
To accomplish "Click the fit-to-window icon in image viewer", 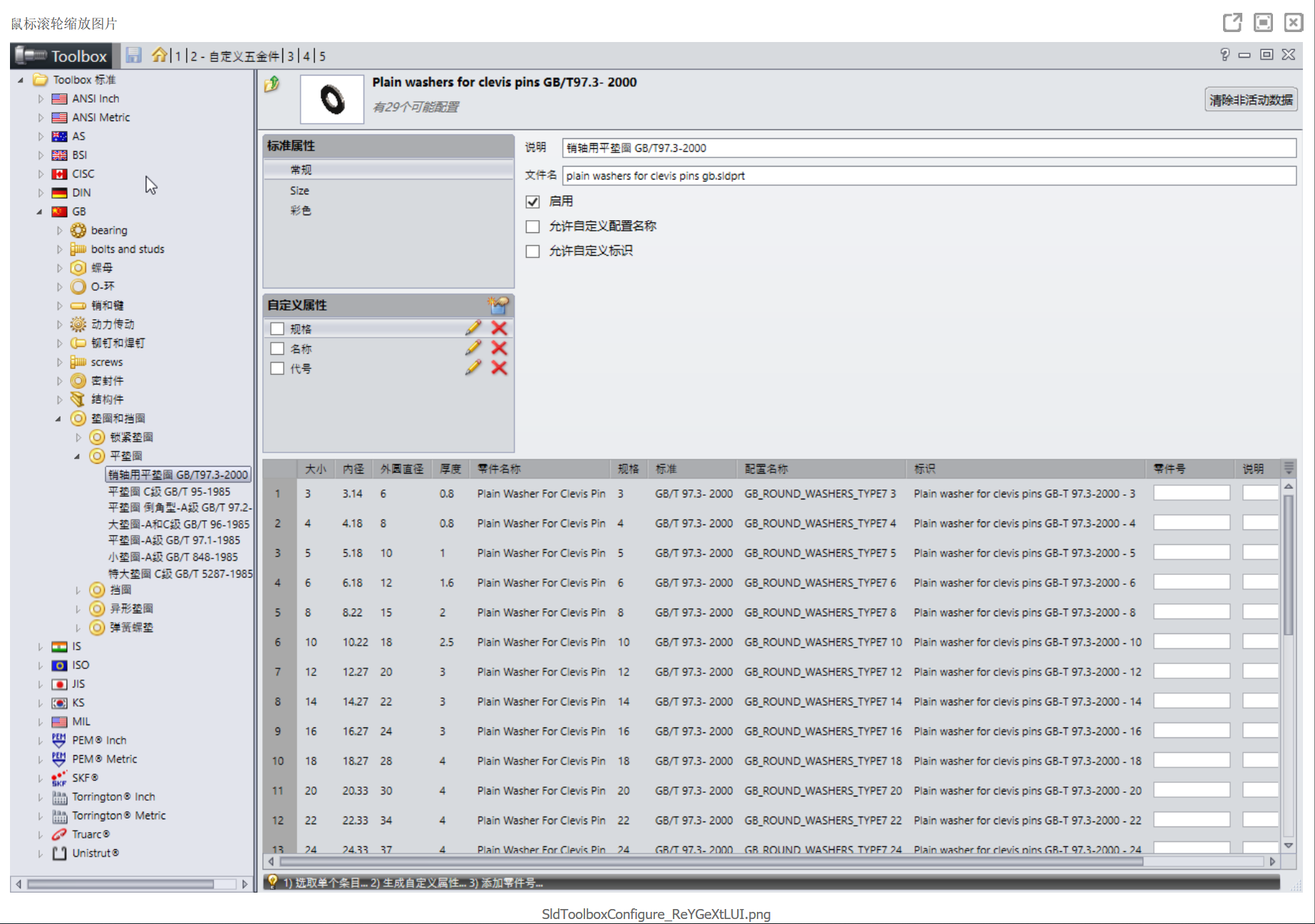I will 1263,23.
